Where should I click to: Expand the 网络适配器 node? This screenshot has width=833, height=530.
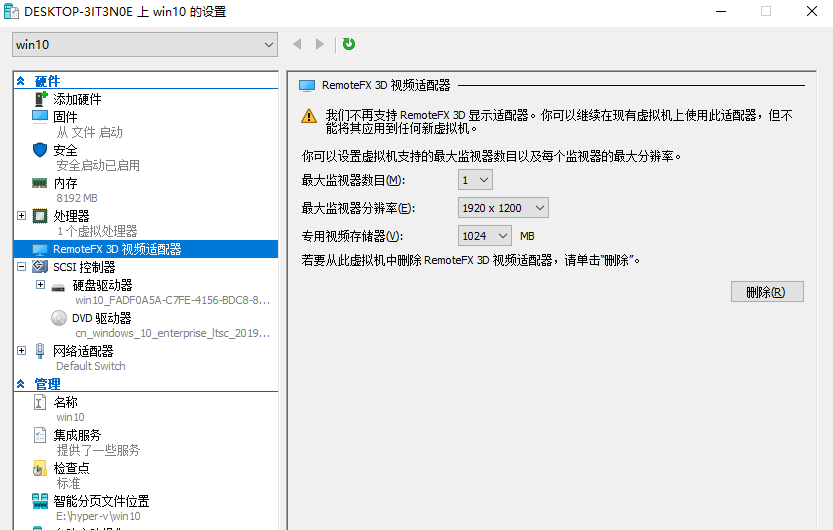pos(22,351)
